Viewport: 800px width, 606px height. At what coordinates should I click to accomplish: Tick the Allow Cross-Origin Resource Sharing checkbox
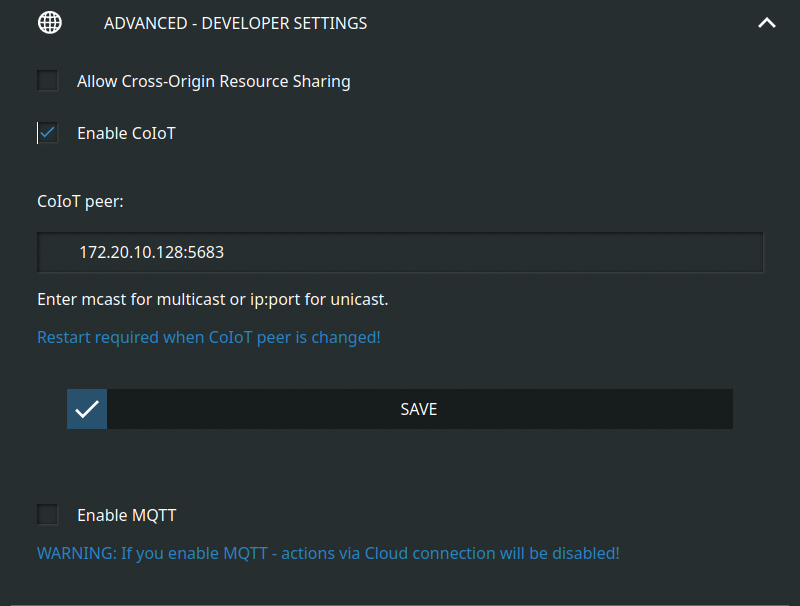[x=48, y=81]
